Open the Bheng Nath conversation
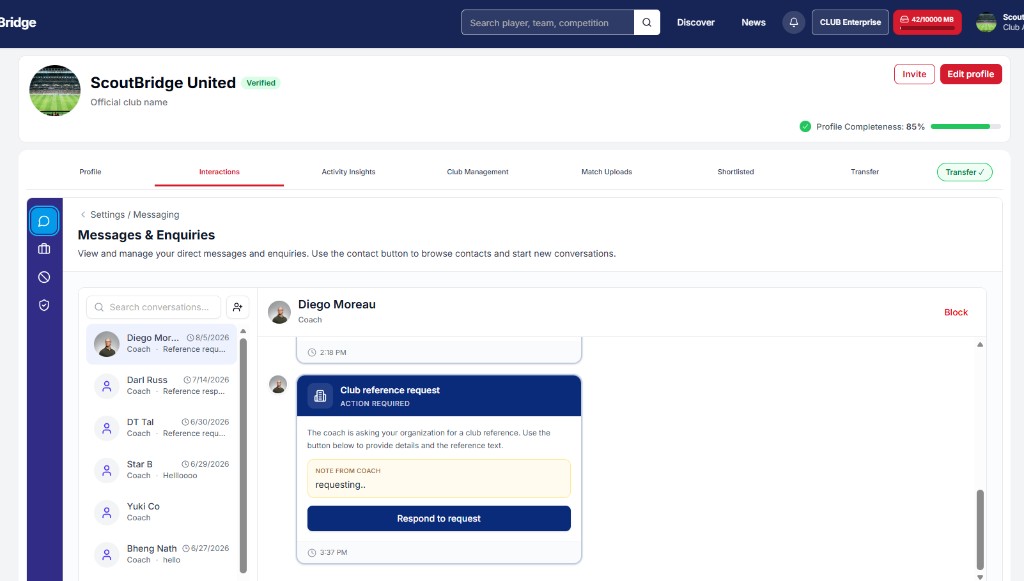Viewport: 1024px width, 581px height. pos(161,554)
